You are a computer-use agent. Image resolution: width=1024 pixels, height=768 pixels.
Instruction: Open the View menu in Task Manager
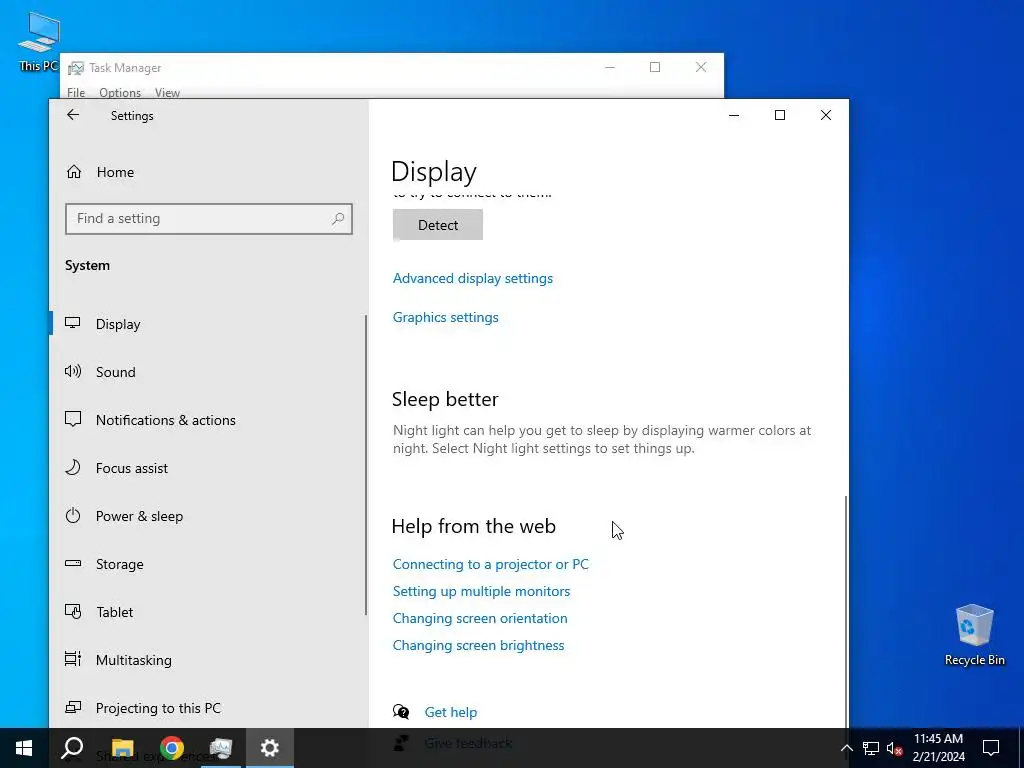tap(167, 93)
